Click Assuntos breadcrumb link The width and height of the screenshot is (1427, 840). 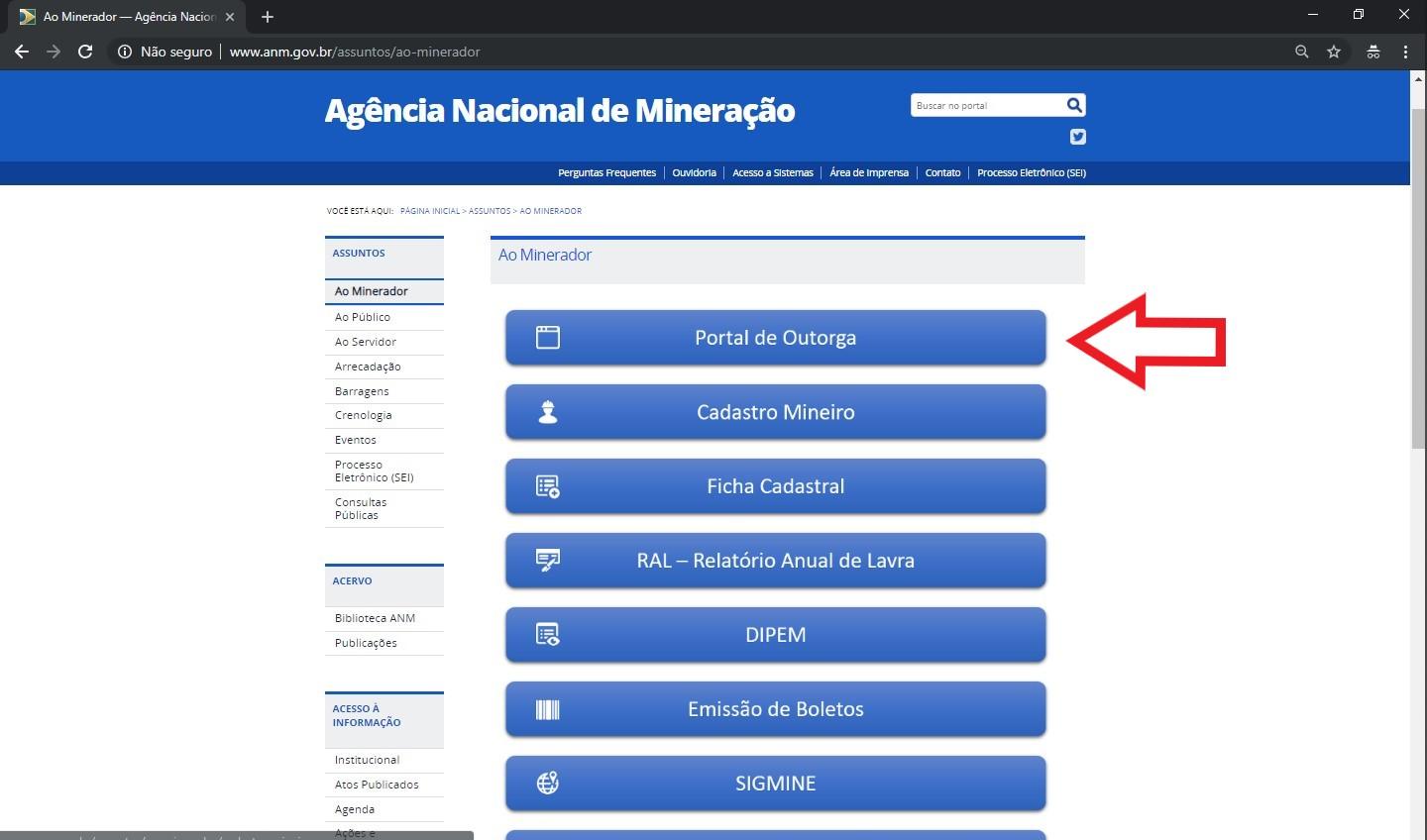tap(490, 211)
